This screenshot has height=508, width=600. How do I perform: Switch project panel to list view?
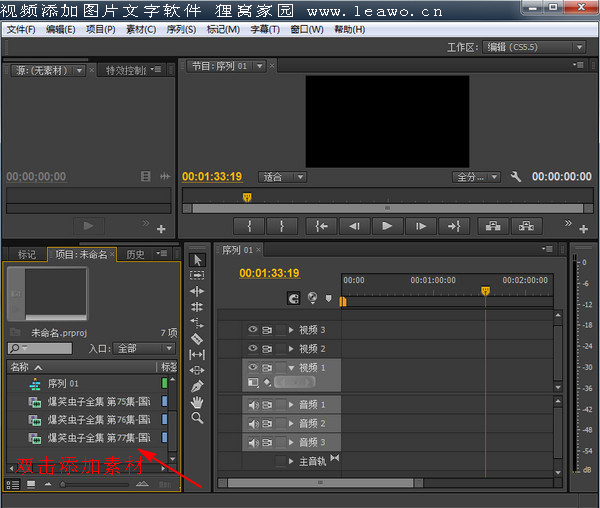pos(13,485)
